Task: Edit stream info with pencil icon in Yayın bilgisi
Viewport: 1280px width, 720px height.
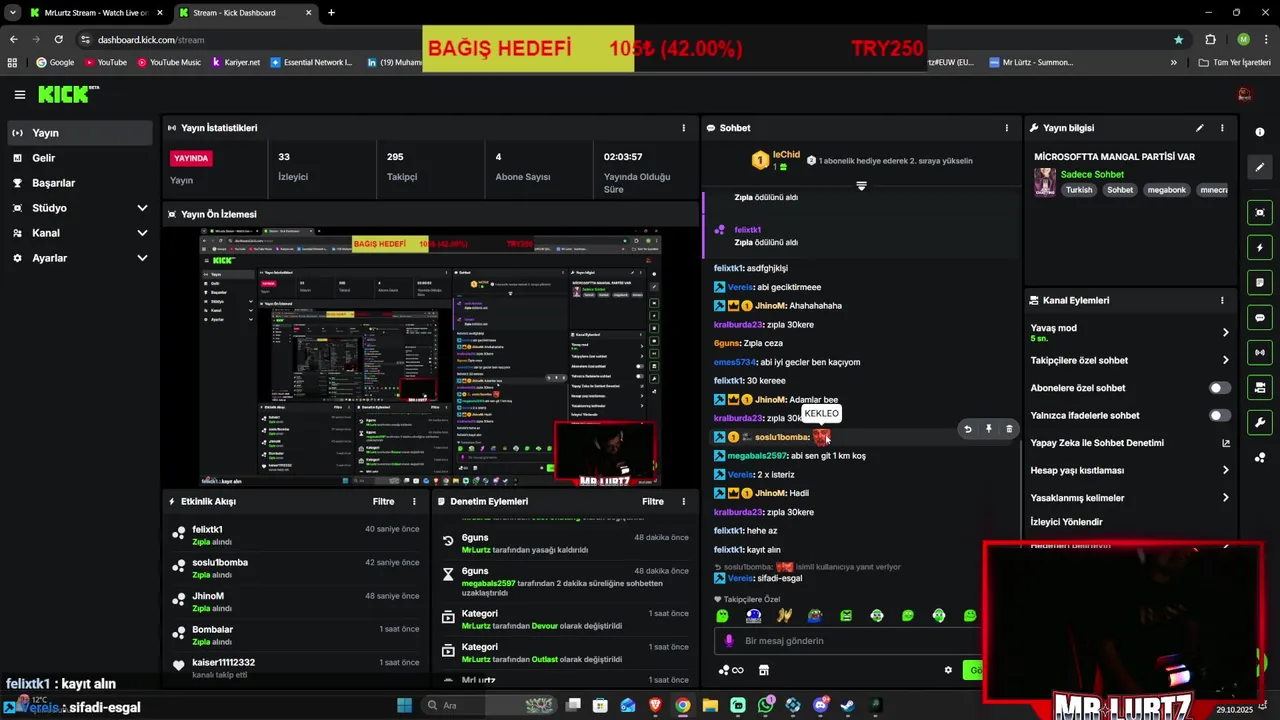Action: coord(1199,128)
